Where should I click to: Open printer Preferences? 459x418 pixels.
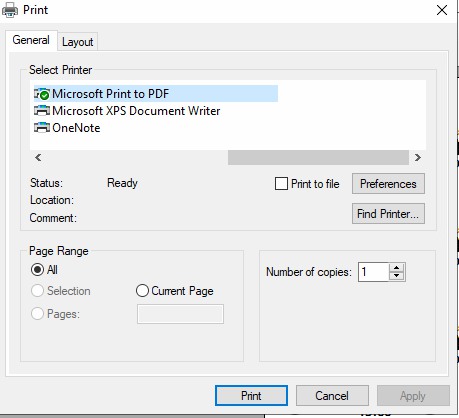[388, 184]
